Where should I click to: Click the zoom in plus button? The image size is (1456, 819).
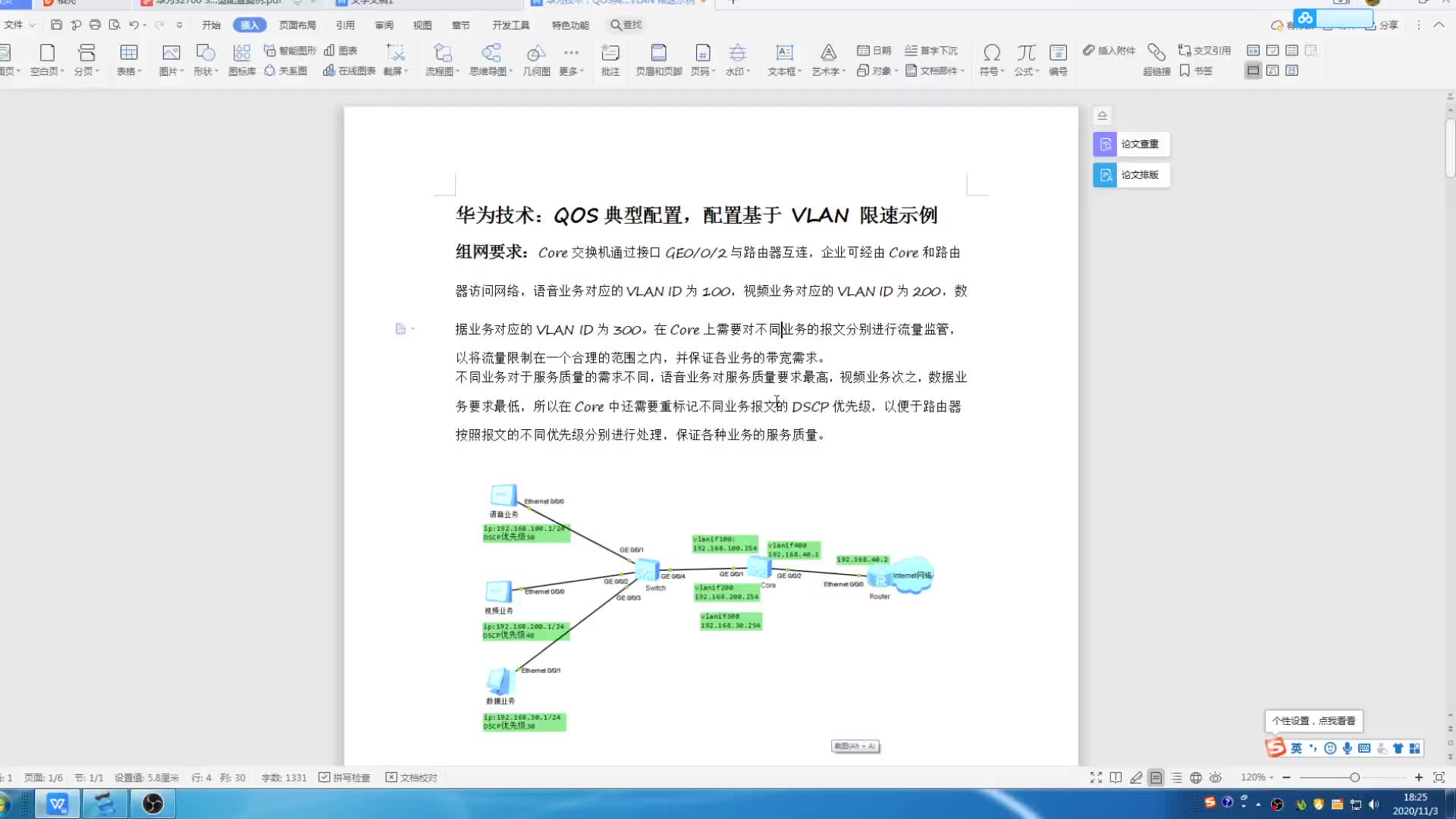1419,777
